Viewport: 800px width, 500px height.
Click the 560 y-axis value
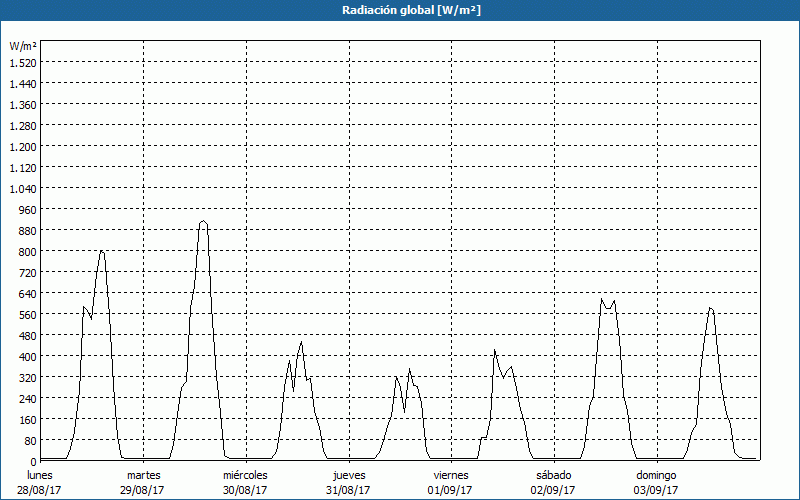[28, 315]
